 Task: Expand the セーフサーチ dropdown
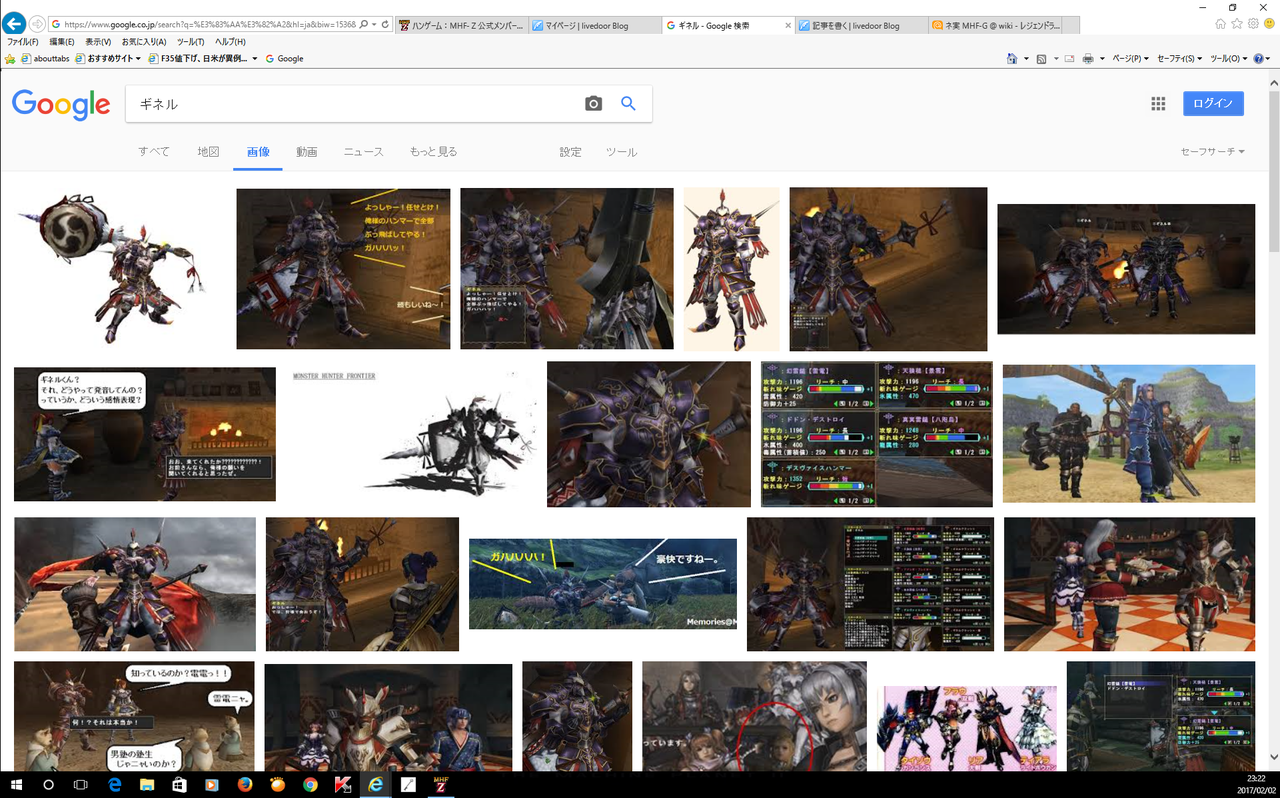click(1212, 152)
